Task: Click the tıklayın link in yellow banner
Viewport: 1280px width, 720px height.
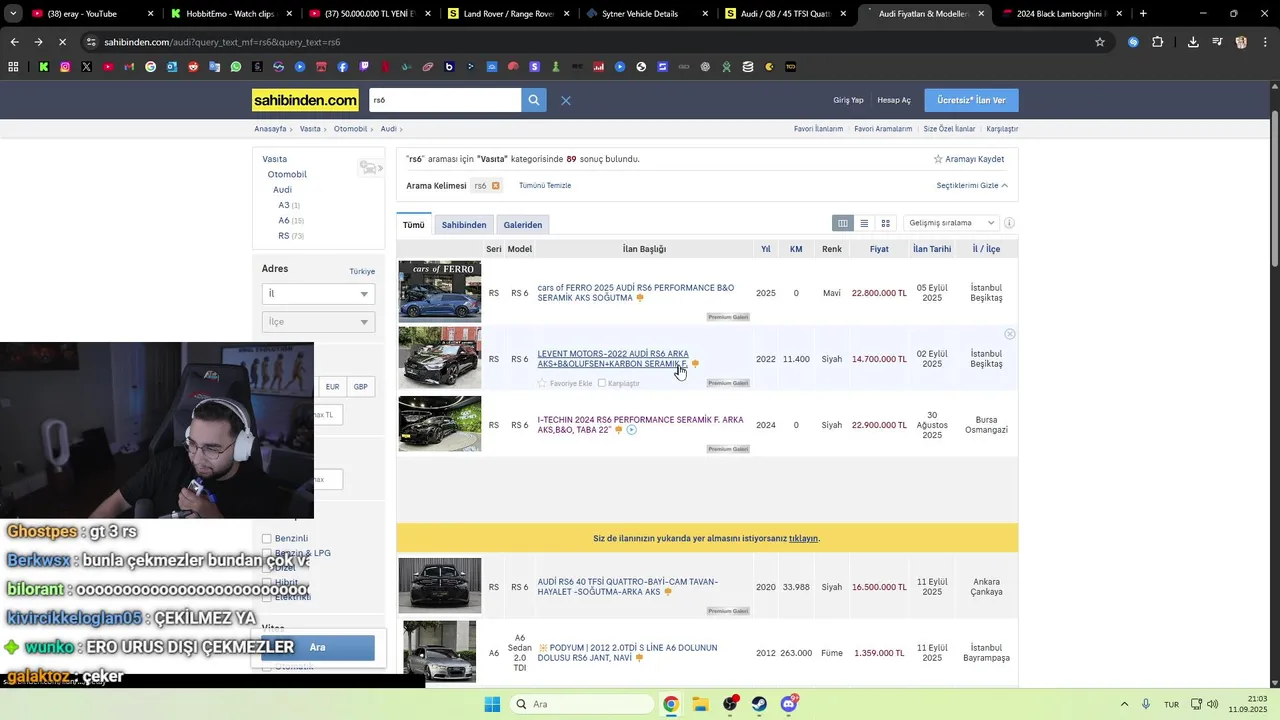Action: tap(803, 538)
